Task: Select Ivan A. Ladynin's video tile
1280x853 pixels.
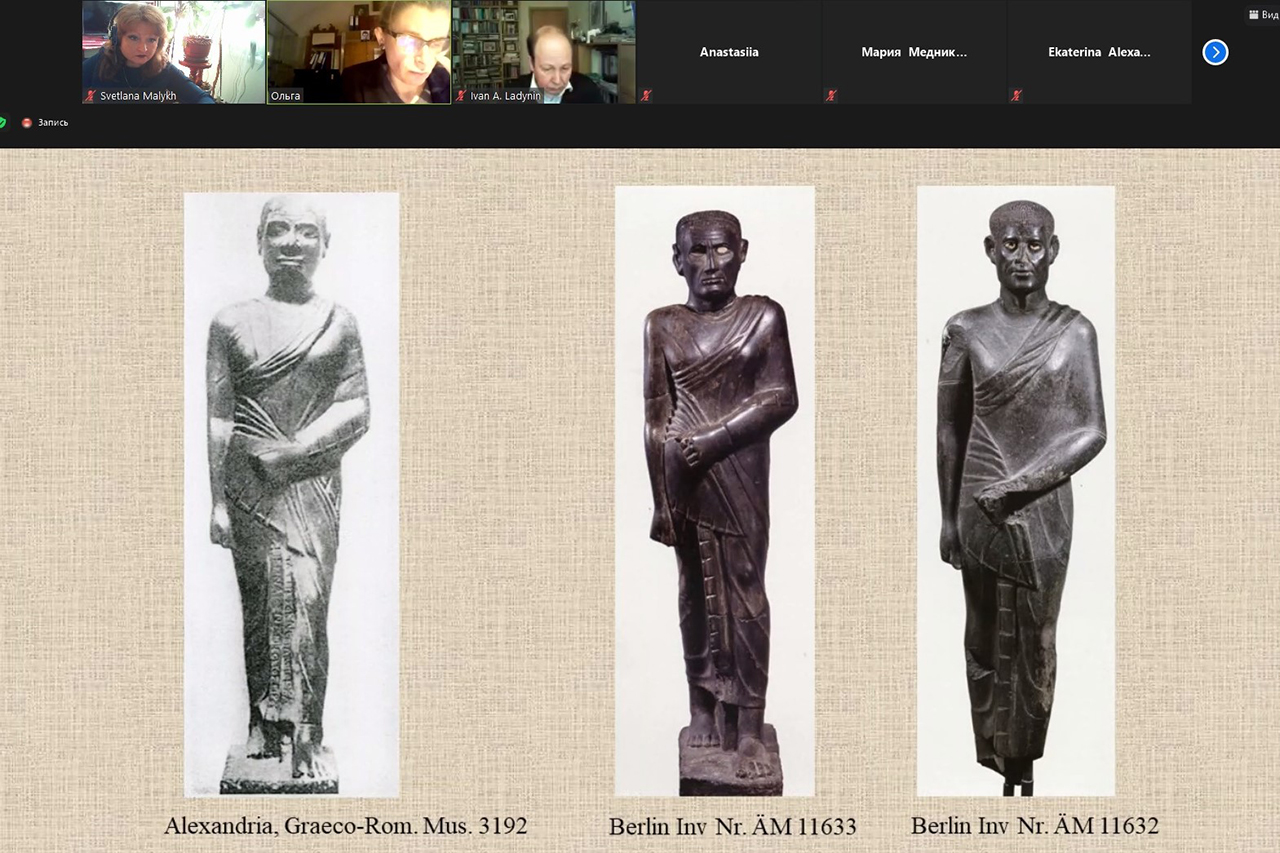Action: [543, 52]
